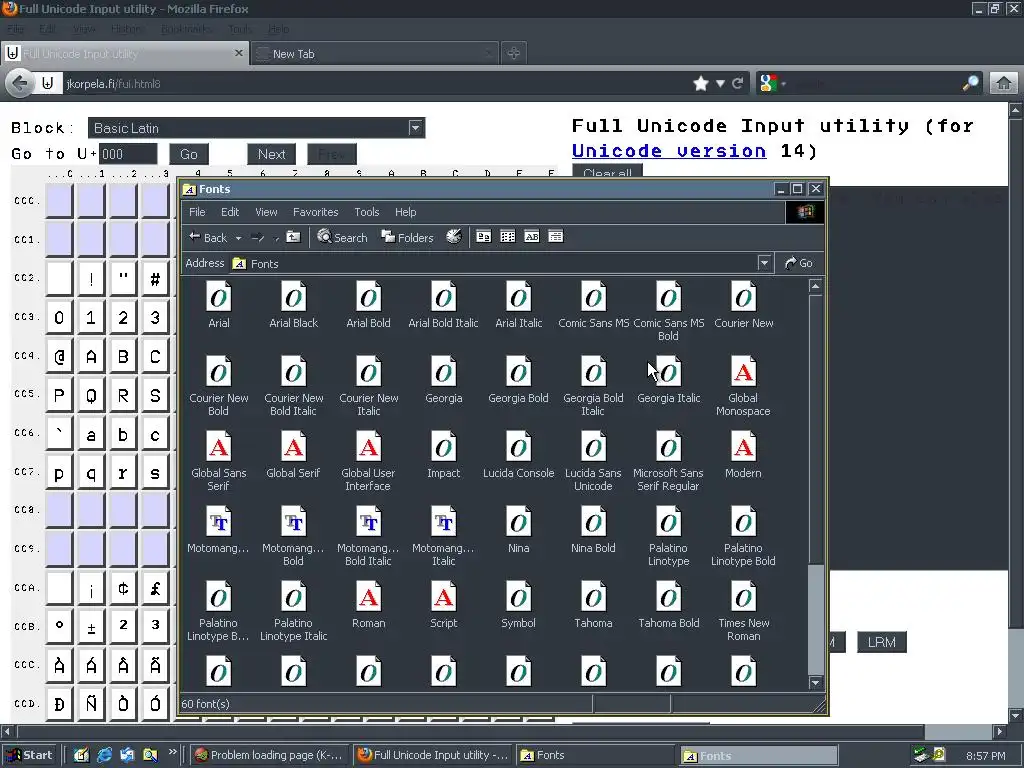
Task: Click the Up folder toolbar icon
Action: click(x=293, y=237)
